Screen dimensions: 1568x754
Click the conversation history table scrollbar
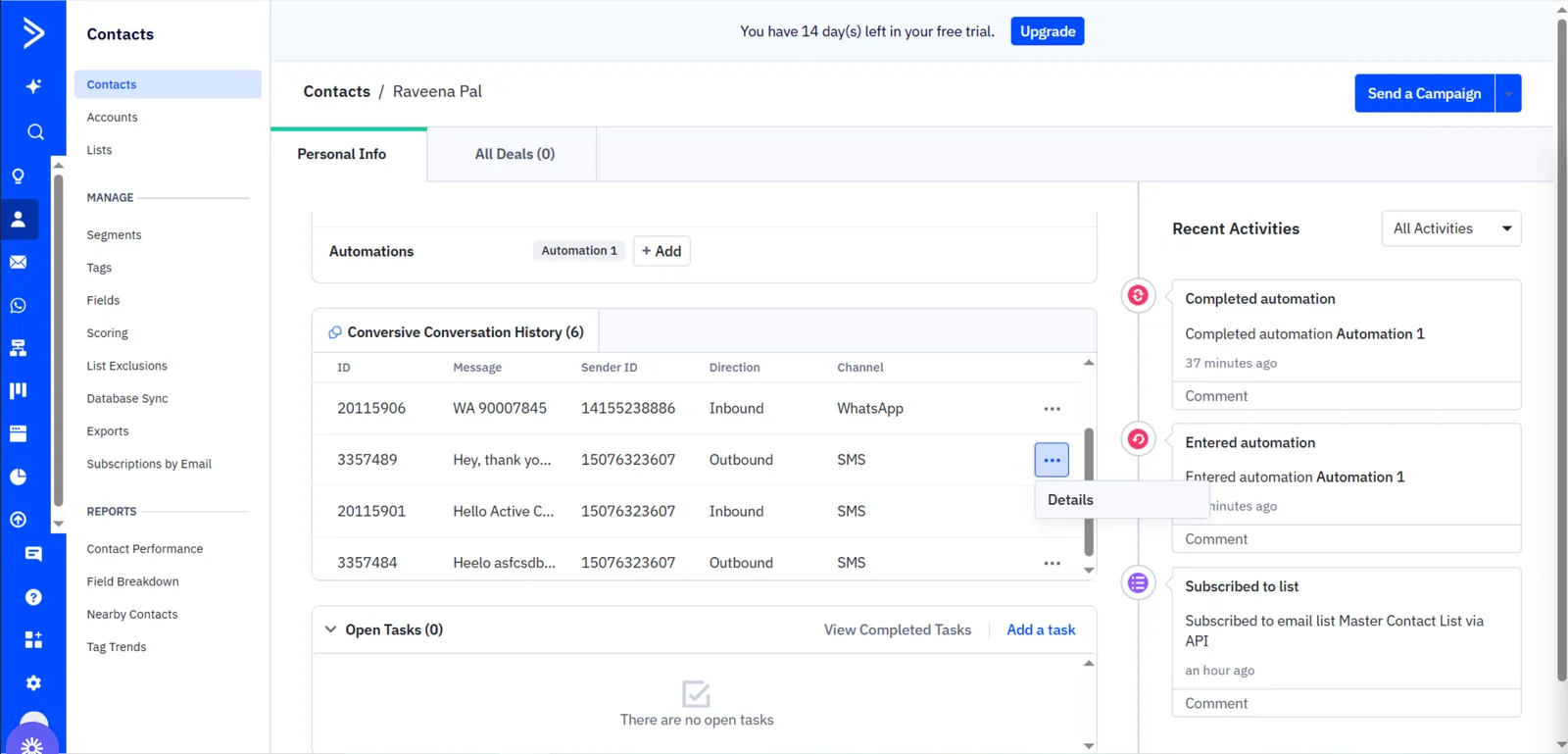(x=1089, y=491)
